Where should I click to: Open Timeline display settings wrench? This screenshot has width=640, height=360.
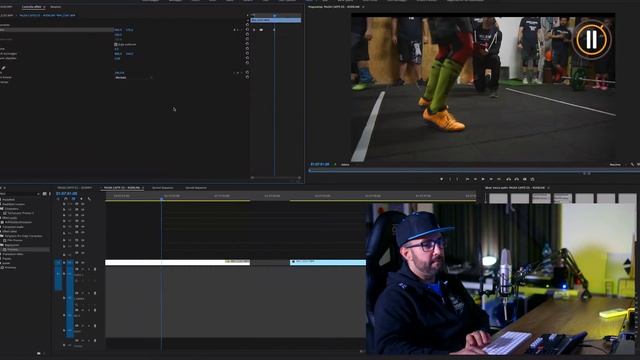[89, 198]
